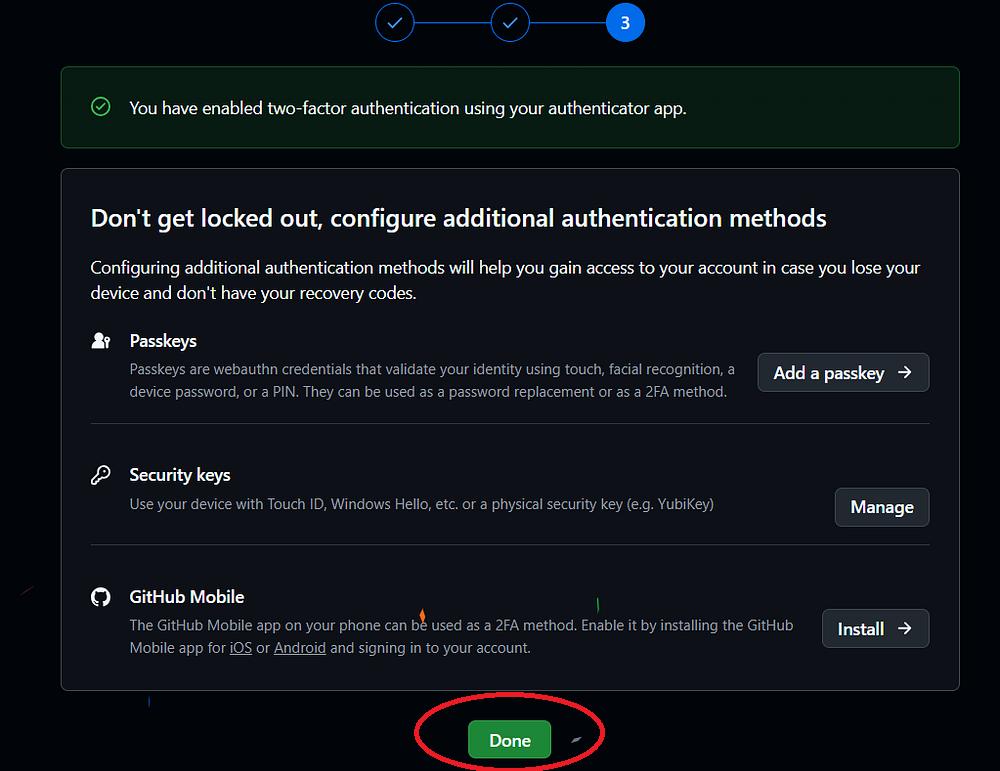The width and height of the screenshot is (1000, 771).
Task: Click the GitHub Mobile octocat icon
Action: 101,597
